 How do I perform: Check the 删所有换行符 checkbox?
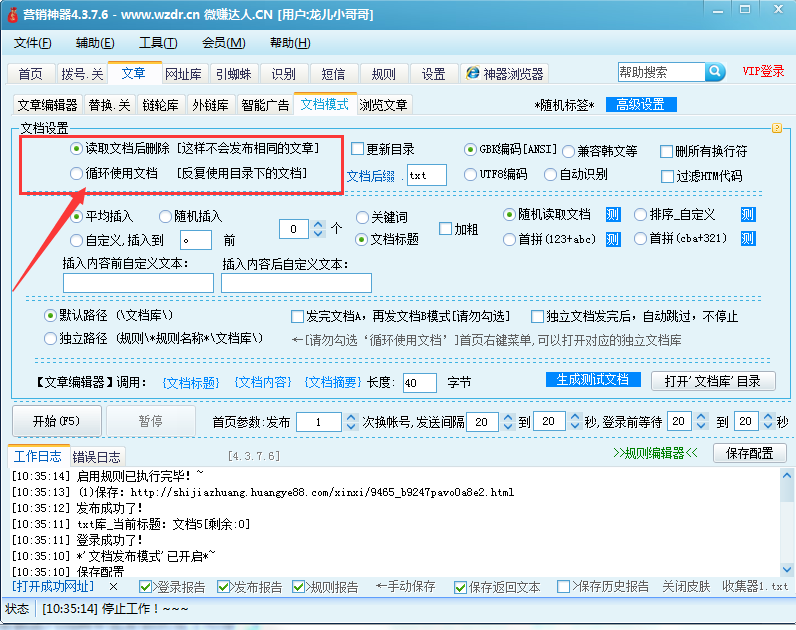point(667,151)
